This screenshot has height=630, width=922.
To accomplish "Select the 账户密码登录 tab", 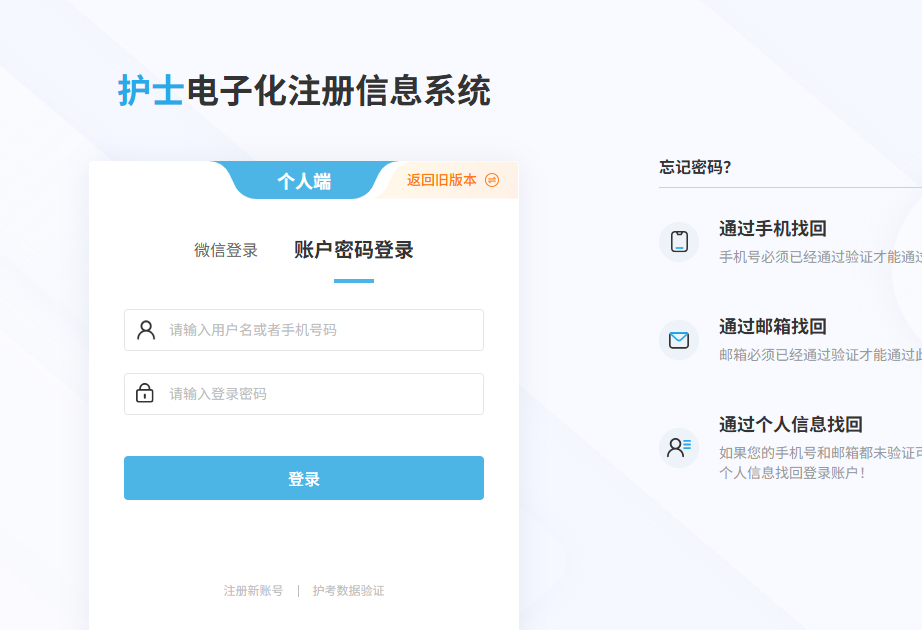I will click(354, 250).
